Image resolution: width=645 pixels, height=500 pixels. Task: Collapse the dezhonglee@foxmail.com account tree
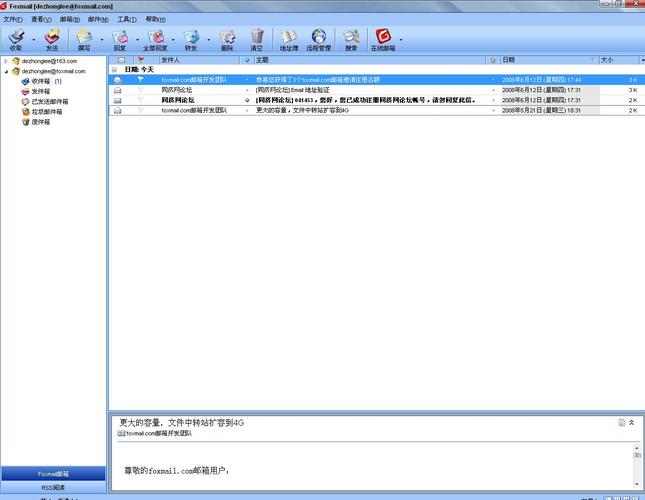point(6,72)
